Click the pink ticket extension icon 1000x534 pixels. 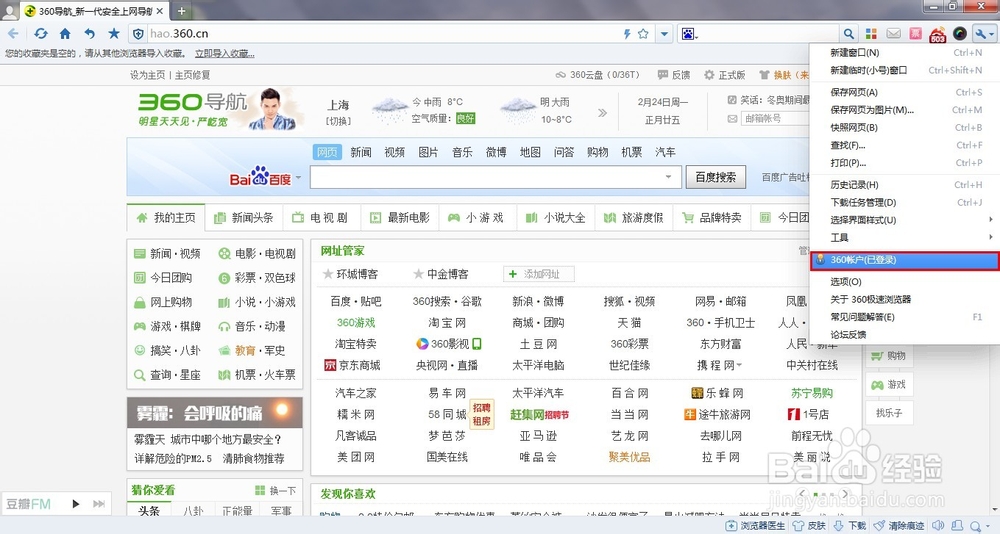[916, 34]
